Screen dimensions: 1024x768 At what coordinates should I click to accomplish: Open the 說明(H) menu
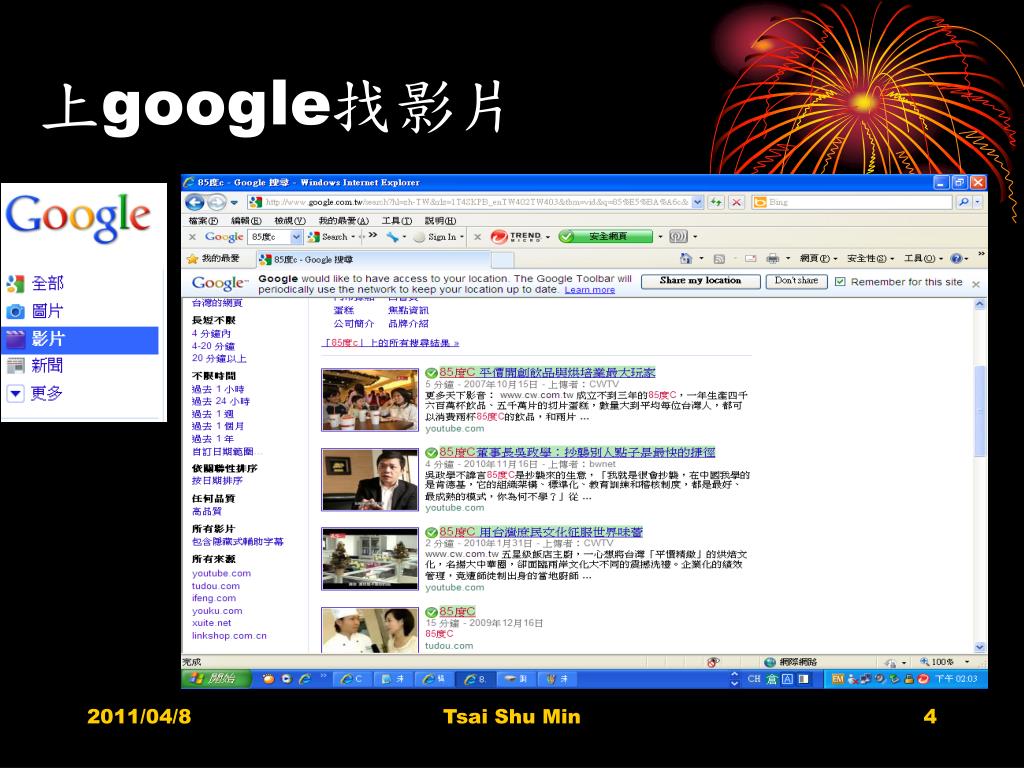(440, 221)
